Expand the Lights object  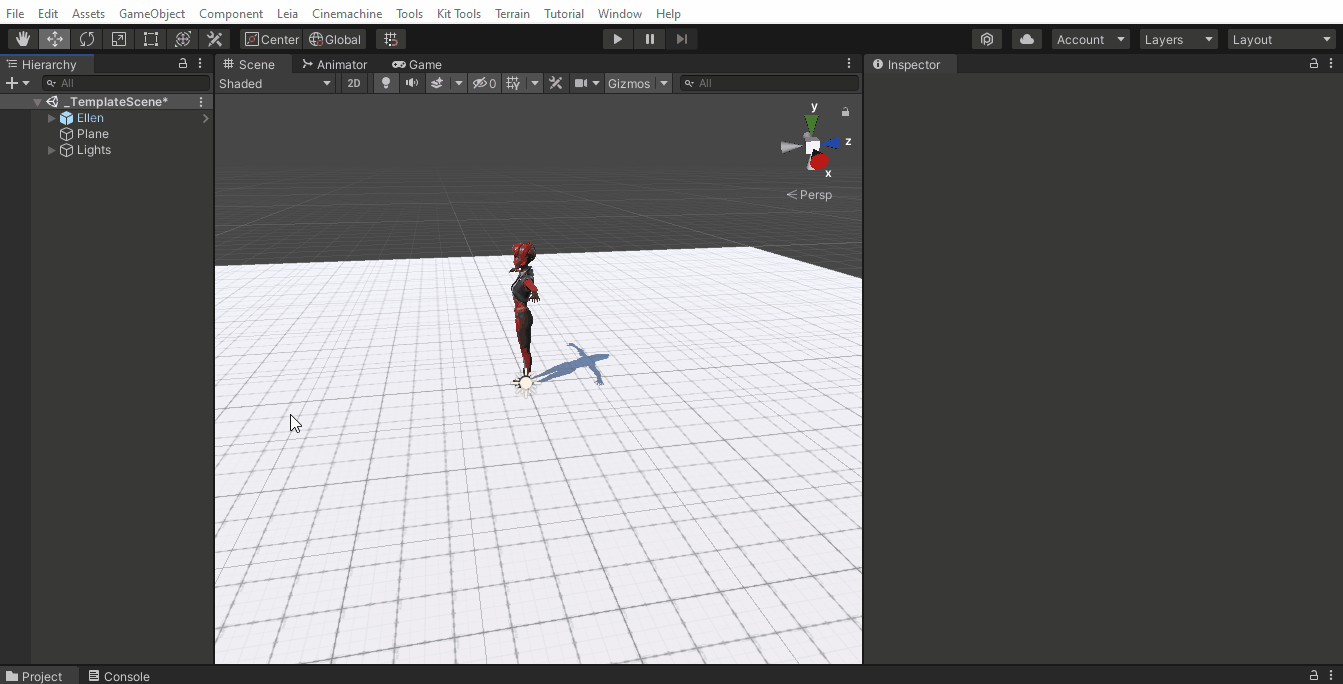[52, 150]
